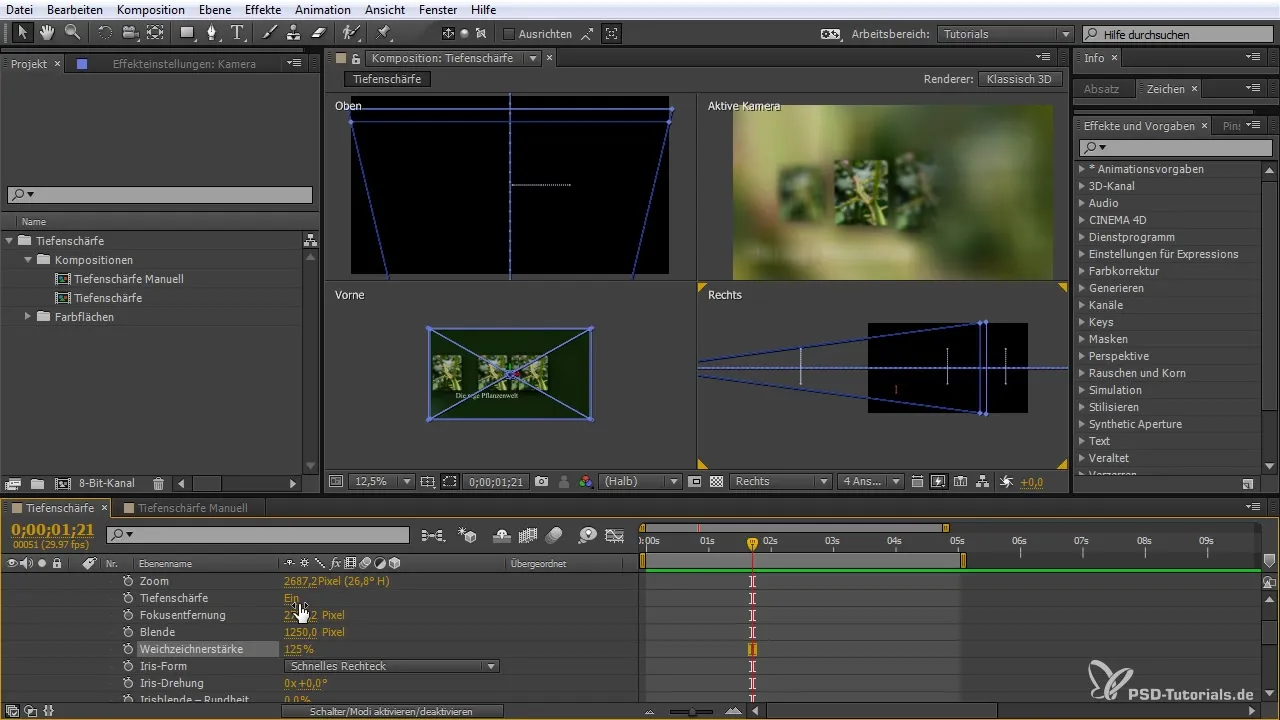1280x720 pixels.
Task: Open the timeline graph editor icon
Action: pos(615,535)
